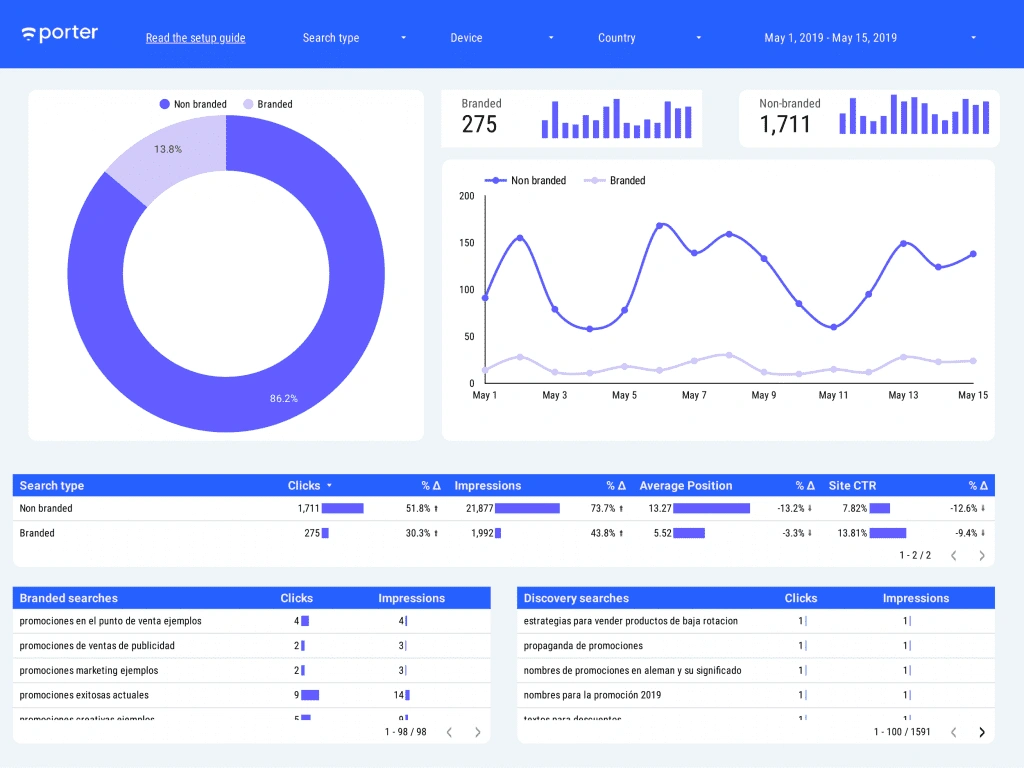Go to next page in Branded searches table
The width and height of the screenshot is (1024, 768).
477,732
